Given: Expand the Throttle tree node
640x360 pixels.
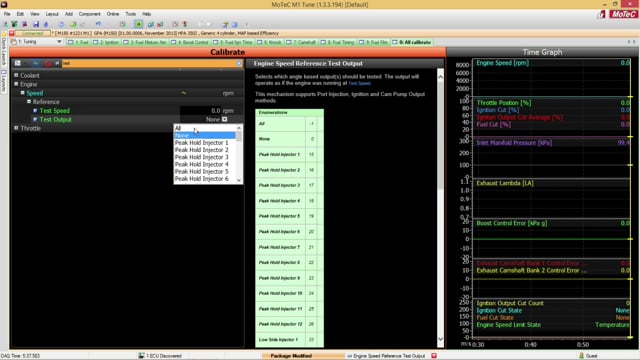Looking at the screenshot, I should pyautogui.click(x=16, y=128).
